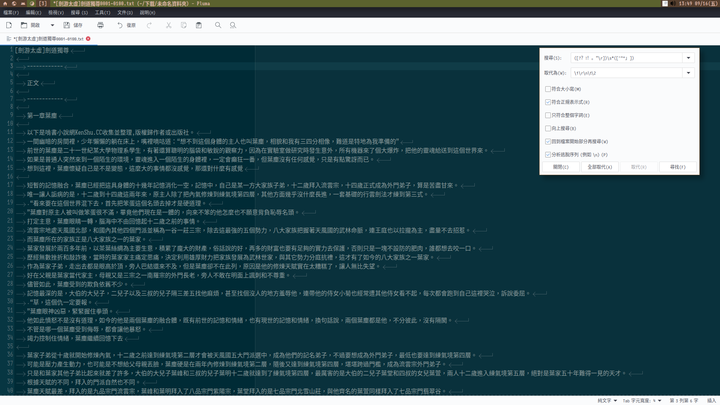Click the third top-panel launcher icon
The width and height of the screenshot is (720, 405).
pyautogui.click(x=23, y=3)
